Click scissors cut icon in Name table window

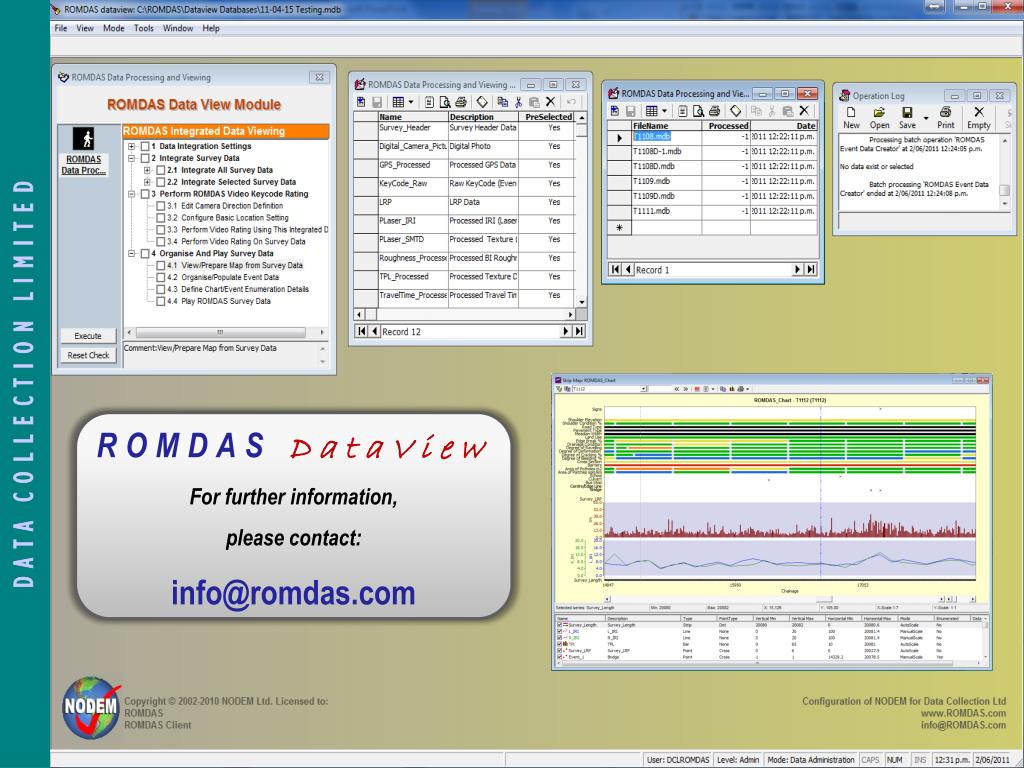[x=519, y=102]
